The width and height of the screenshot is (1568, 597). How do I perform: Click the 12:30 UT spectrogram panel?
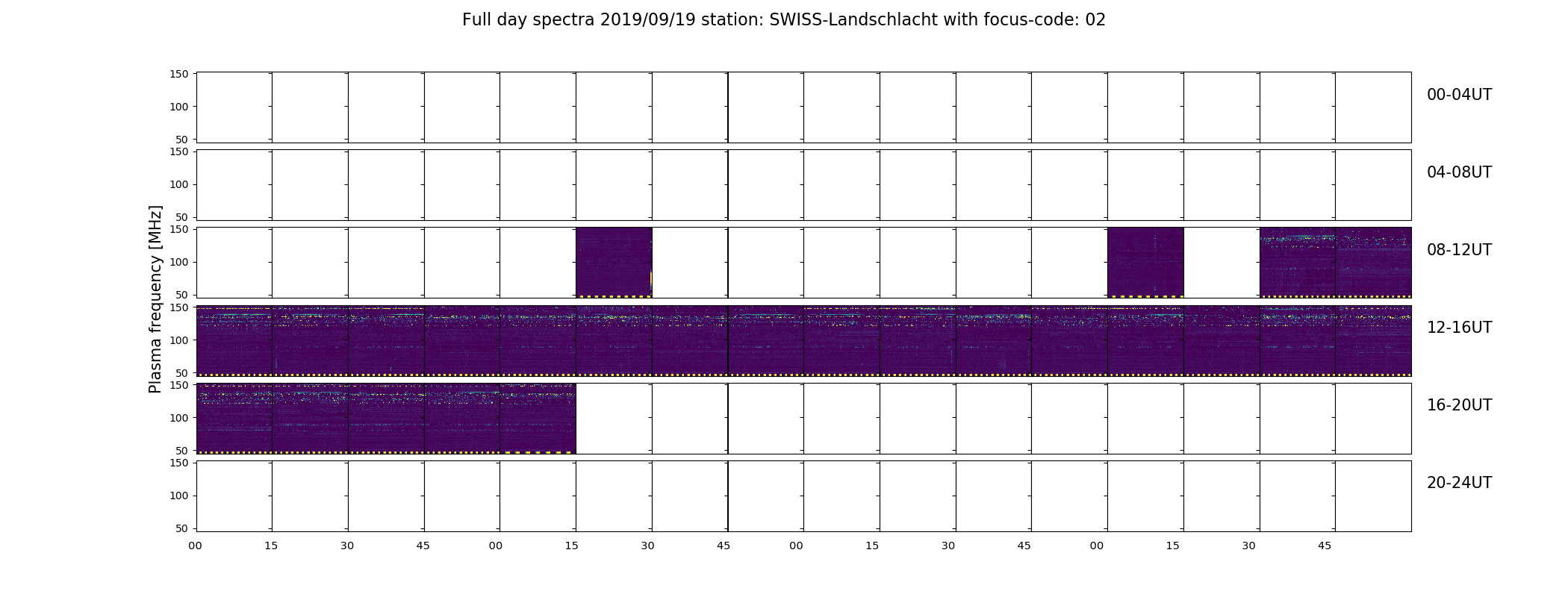(386, 340)
